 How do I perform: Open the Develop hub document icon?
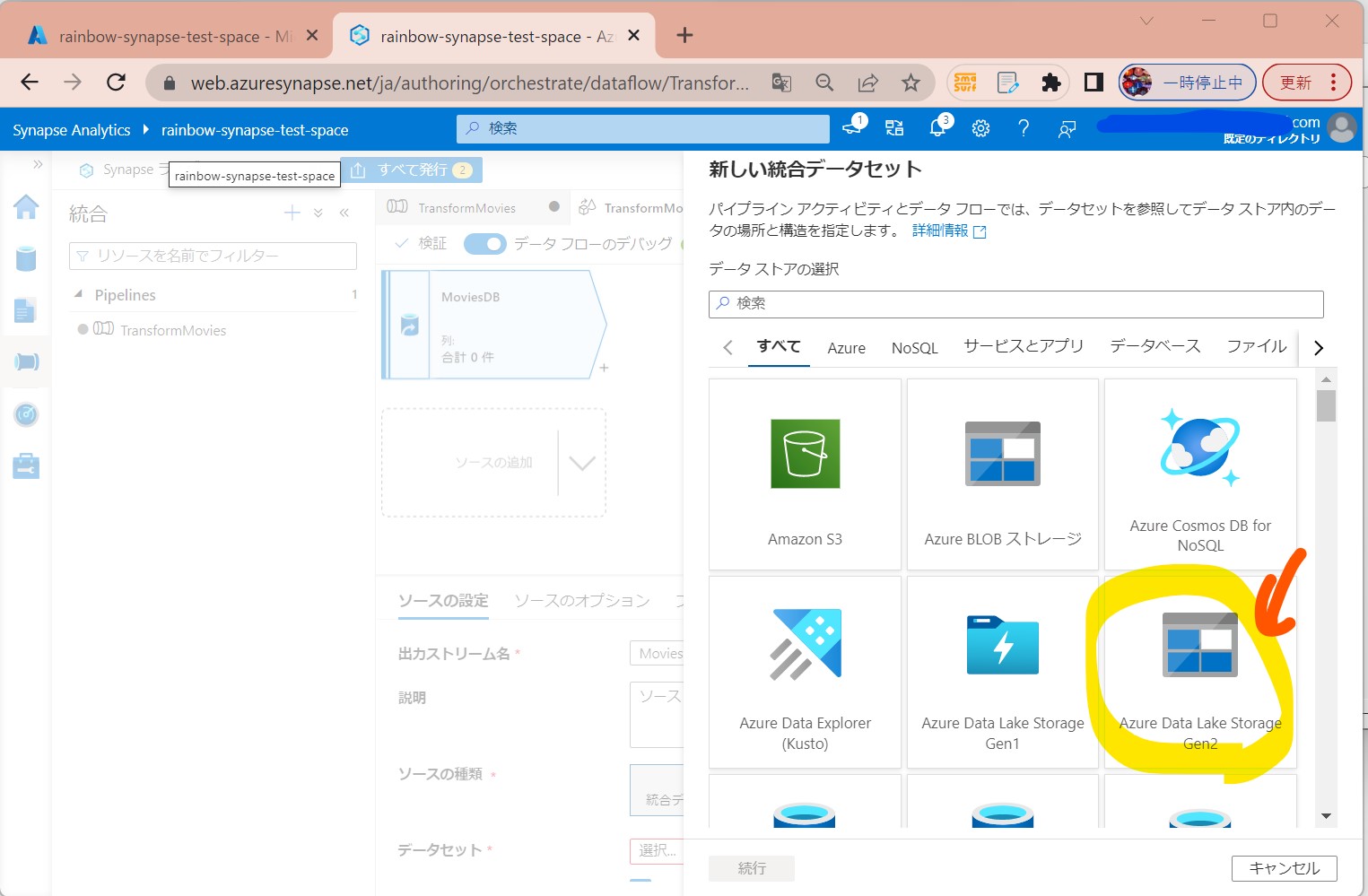25,310
